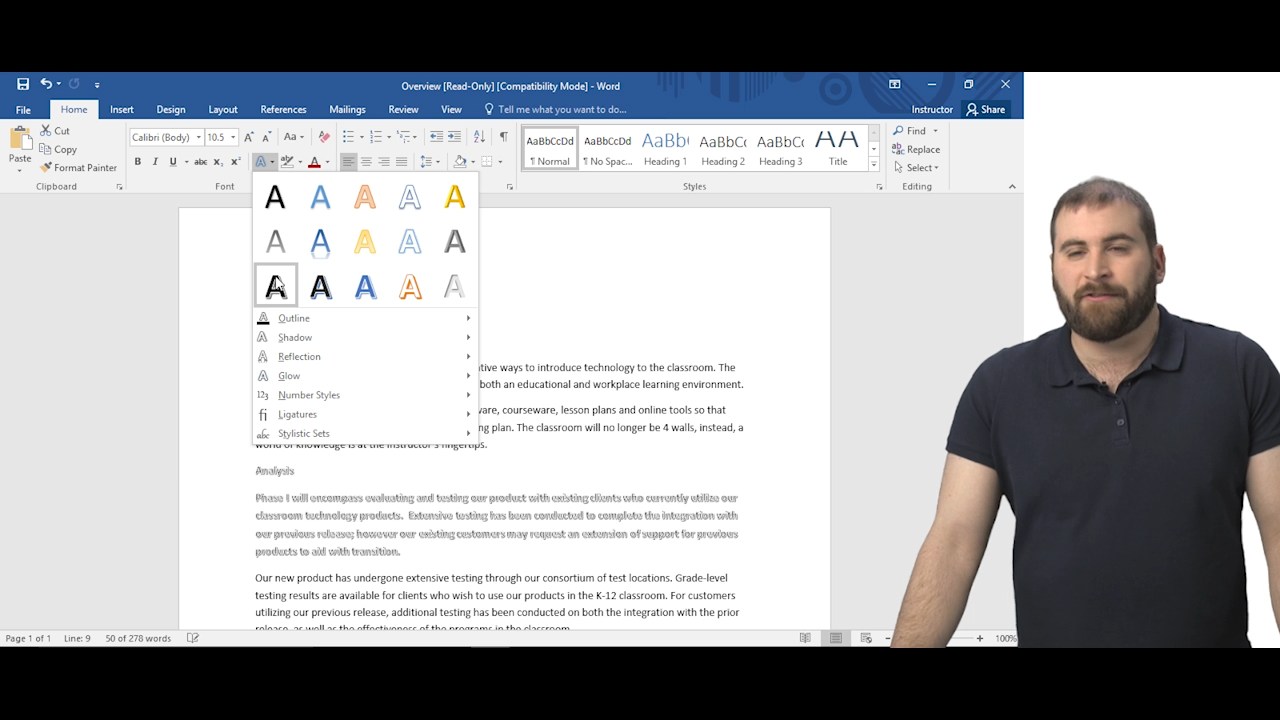Toggle Underline formatting
1280x720 pixels.
tap(173, 162)
